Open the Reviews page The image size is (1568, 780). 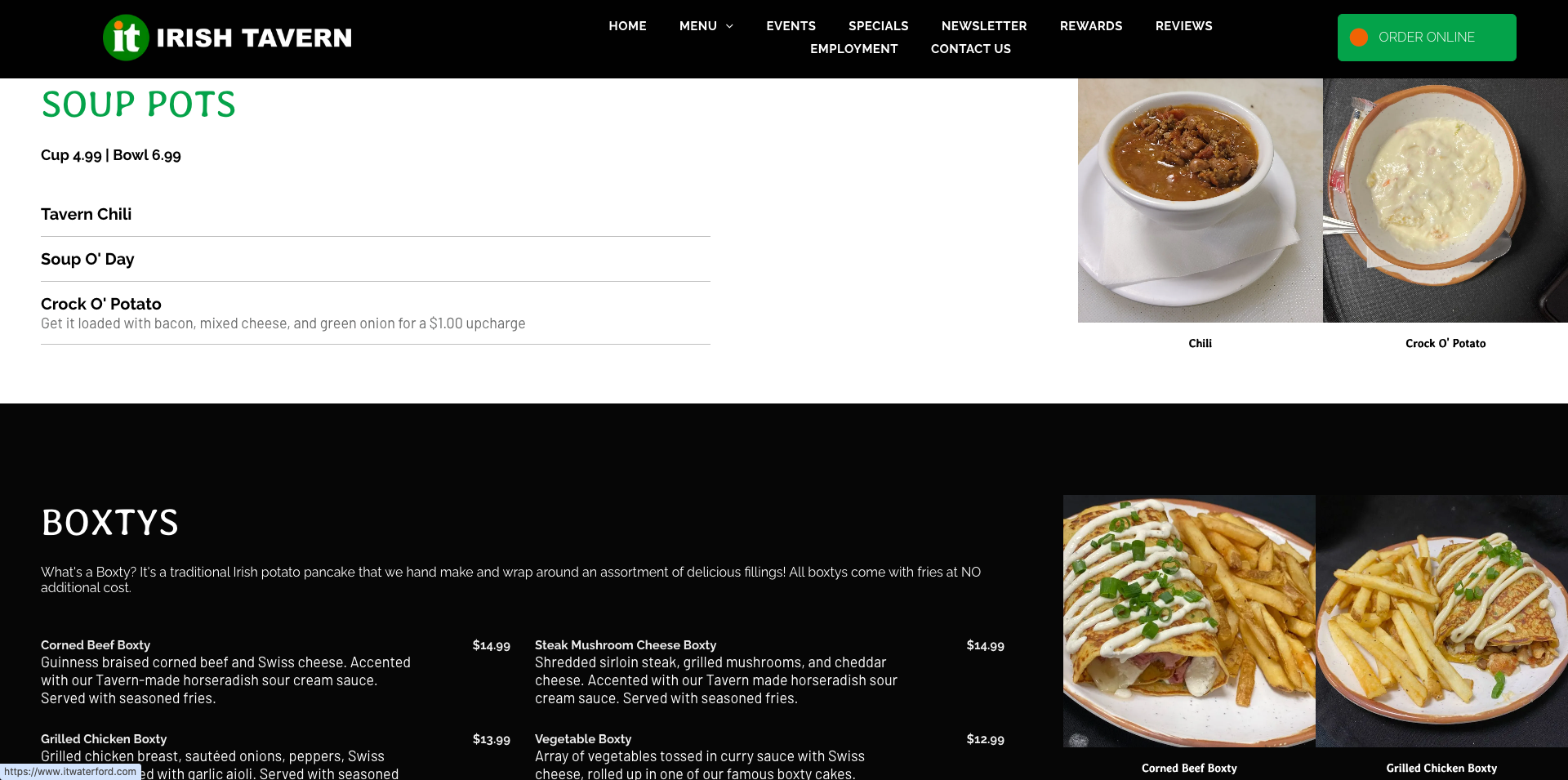tap(1183, 26)
